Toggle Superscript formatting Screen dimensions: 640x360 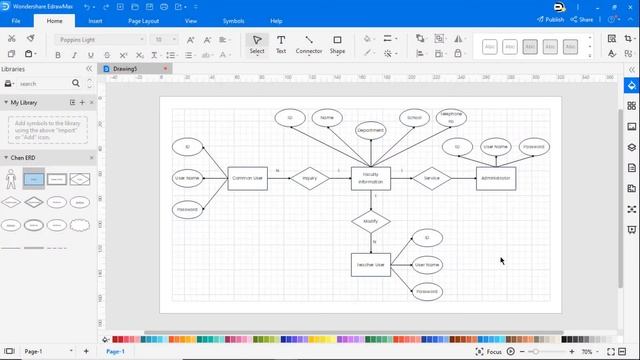[x=123, y=55]
